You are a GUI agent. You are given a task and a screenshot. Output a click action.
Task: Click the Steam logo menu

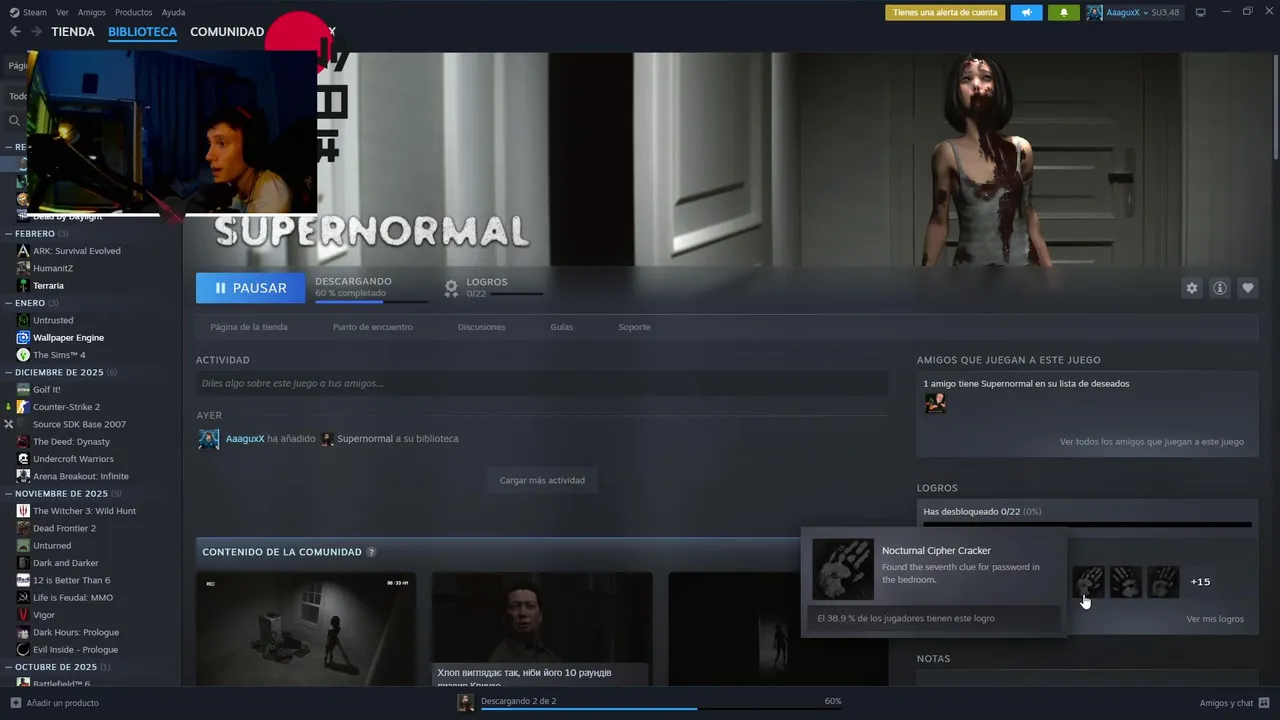pos(28,12)
